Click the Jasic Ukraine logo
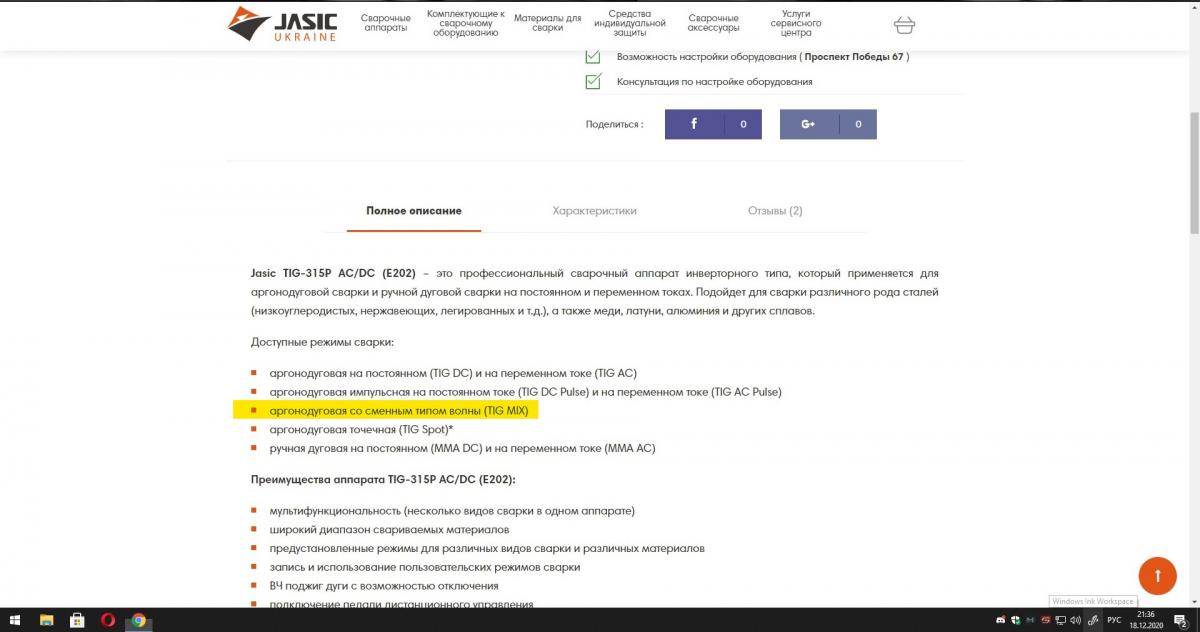 coord(282,24)
